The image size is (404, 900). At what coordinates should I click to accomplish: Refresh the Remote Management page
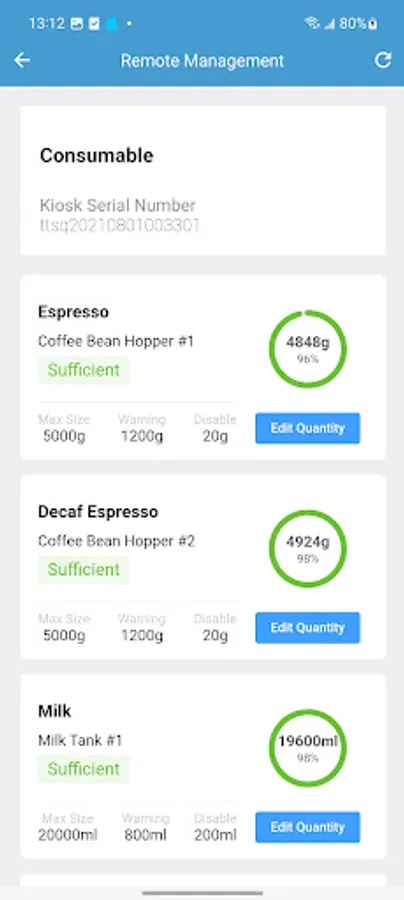coord(383,60)
